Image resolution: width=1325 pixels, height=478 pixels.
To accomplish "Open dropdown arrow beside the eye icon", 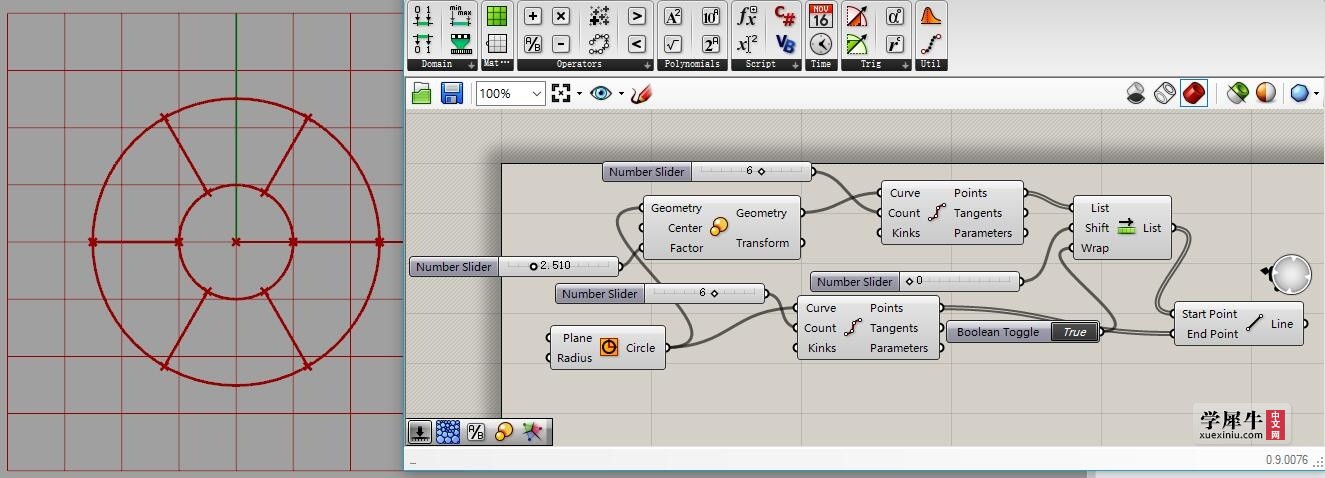I will [621, 94].
